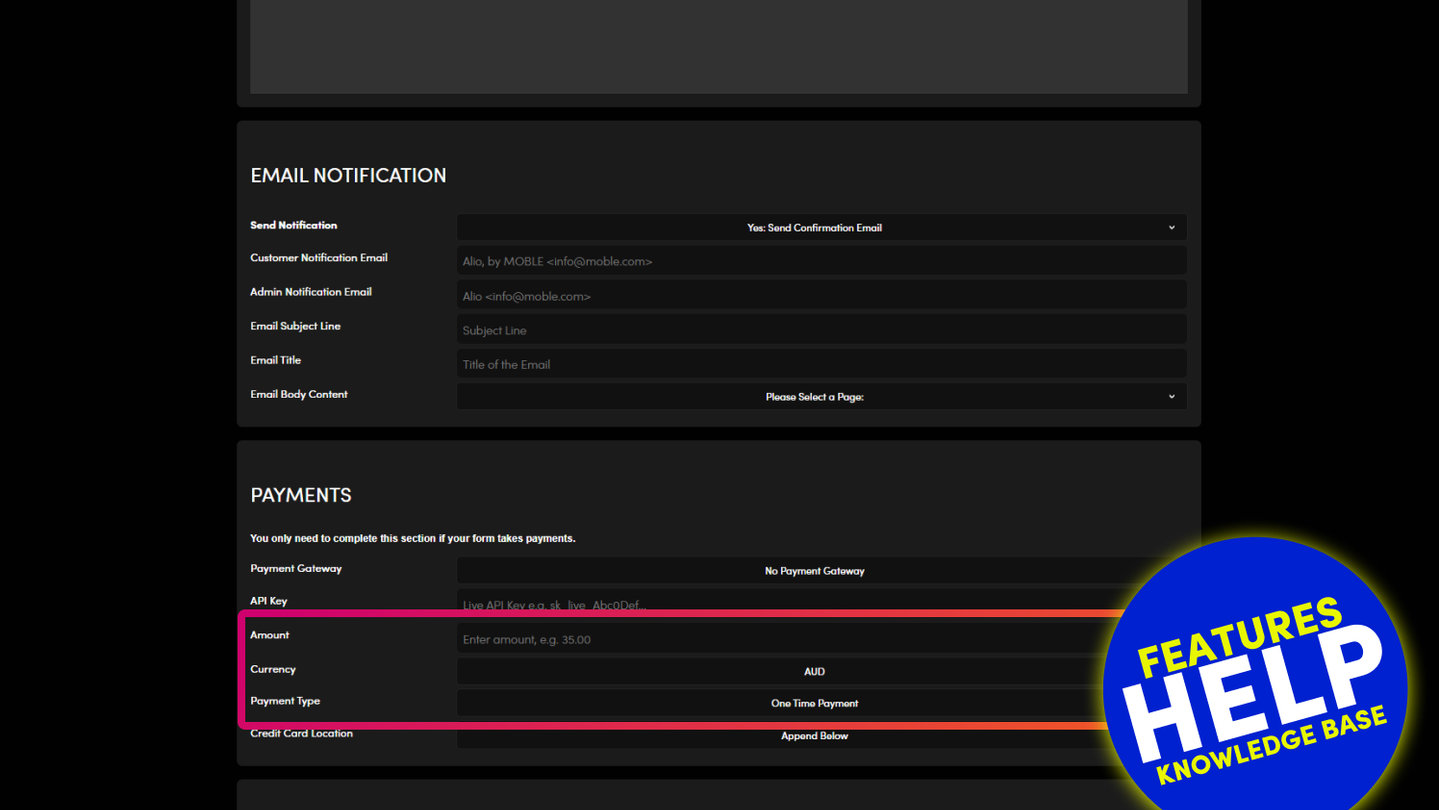Open the Currency dropdown showing AUD
Image resolution: width=1439 pixels, height=810 pixels.
click(x=780, y=672)
